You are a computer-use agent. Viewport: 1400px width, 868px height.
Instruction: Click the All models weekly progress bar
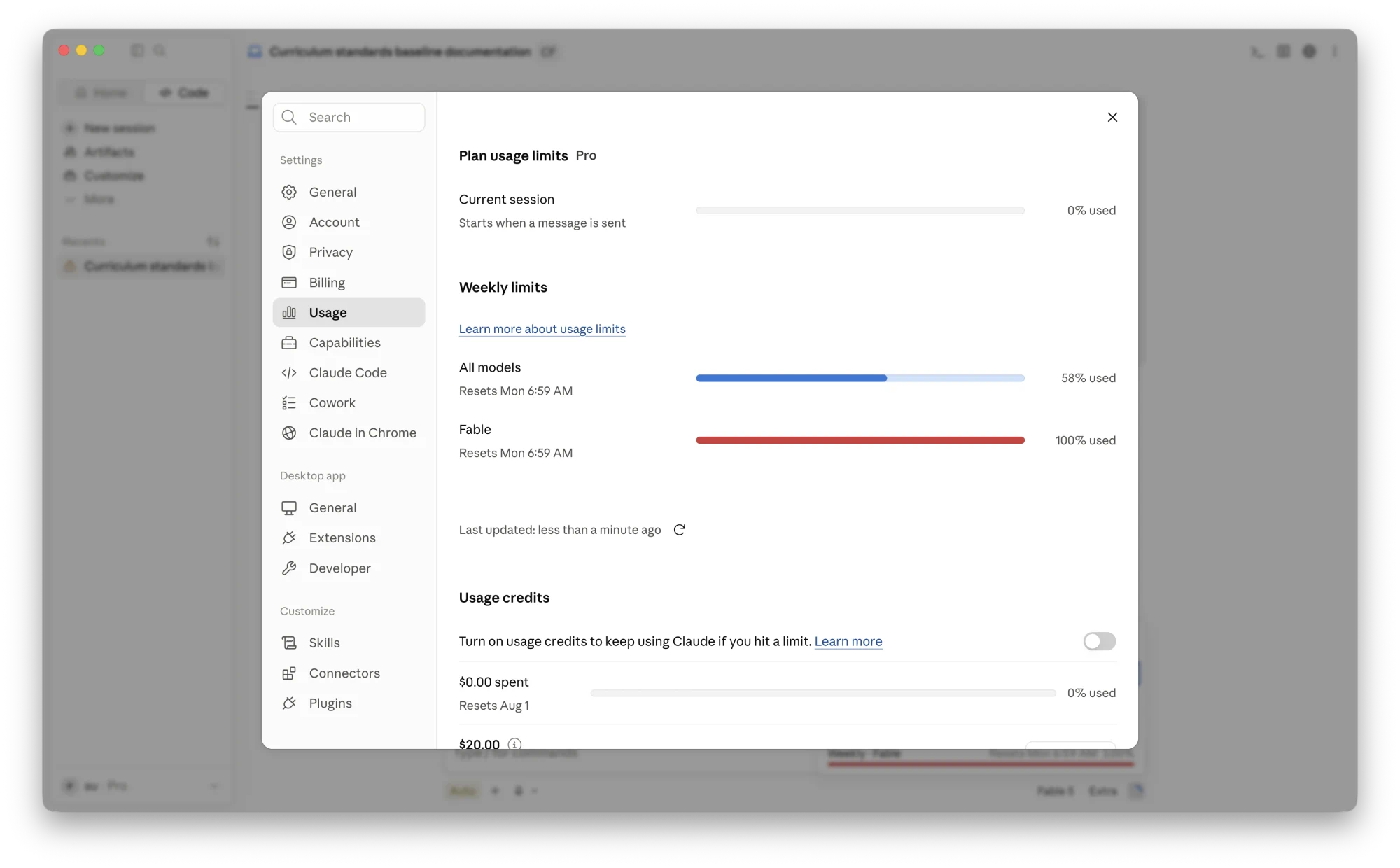click(860, 378)
